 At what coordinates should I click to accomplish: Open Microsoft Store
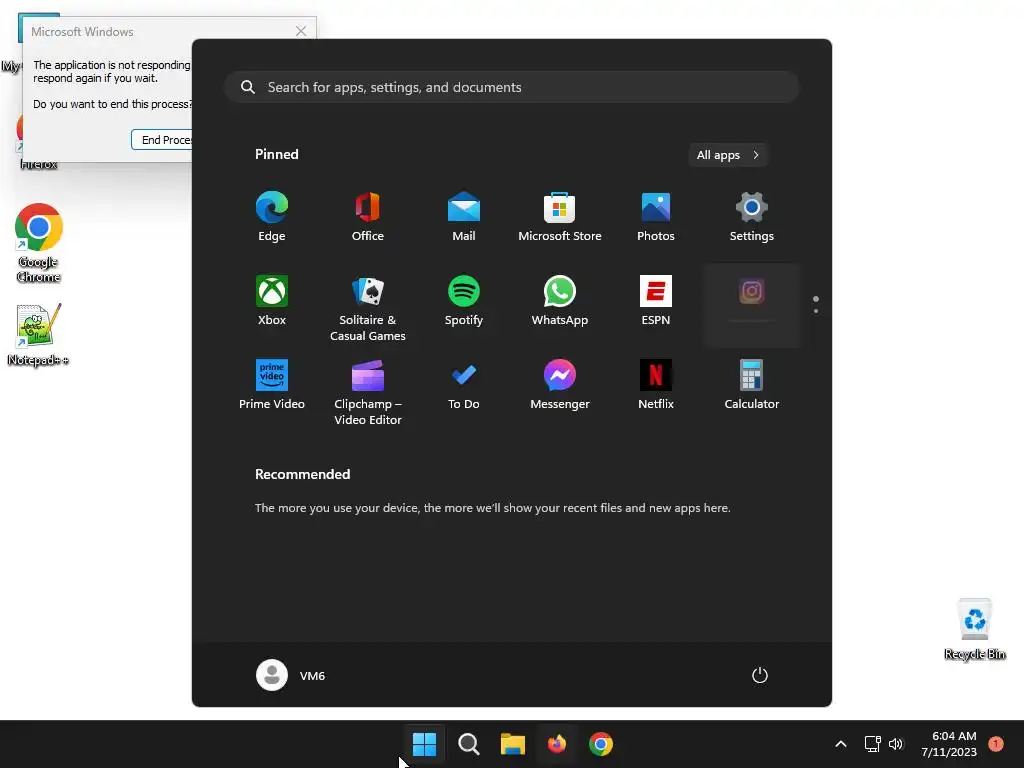point(560,217)
